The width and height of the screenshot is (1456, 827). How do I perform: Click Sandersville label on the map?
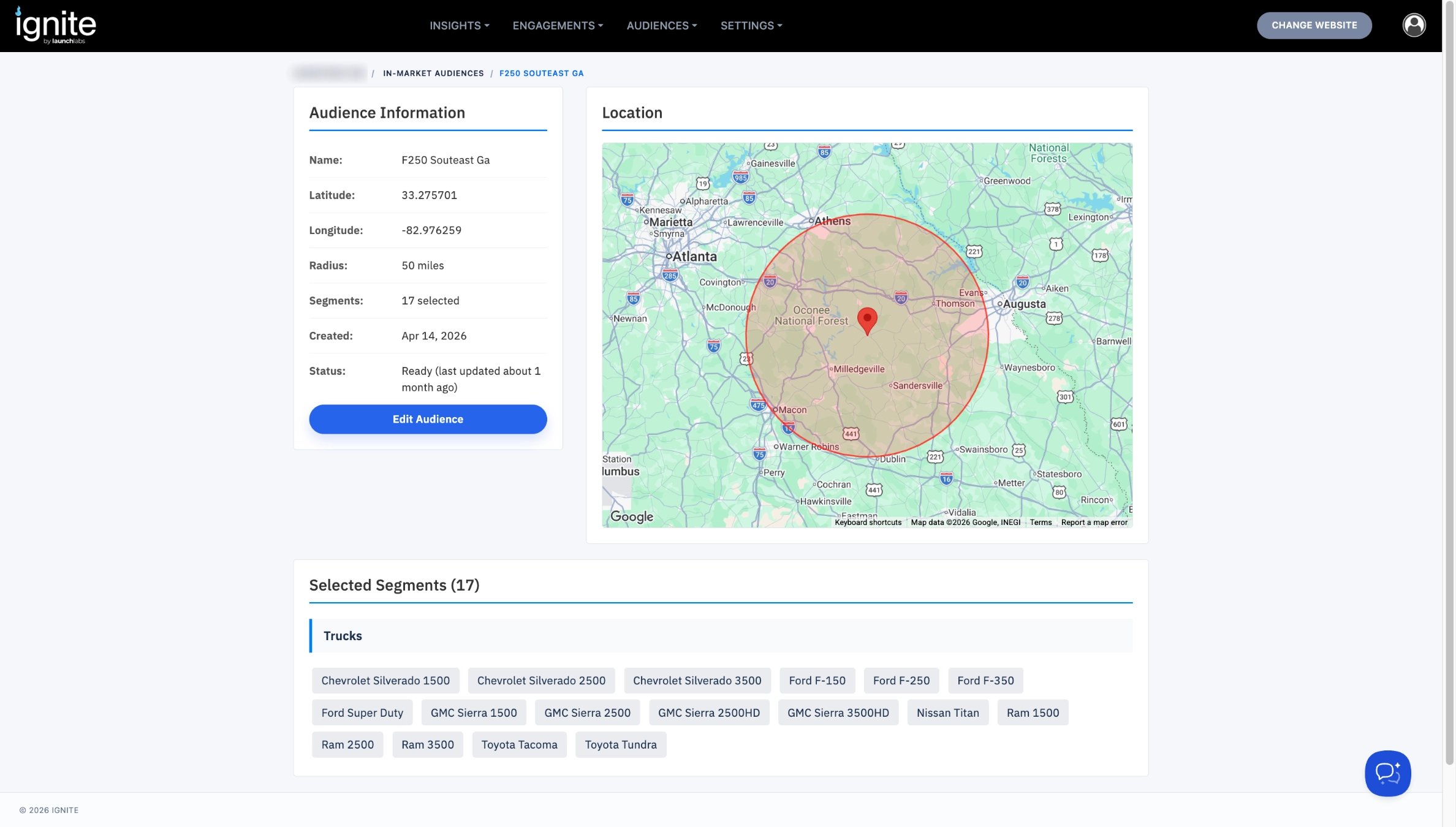tap(917, 386)
